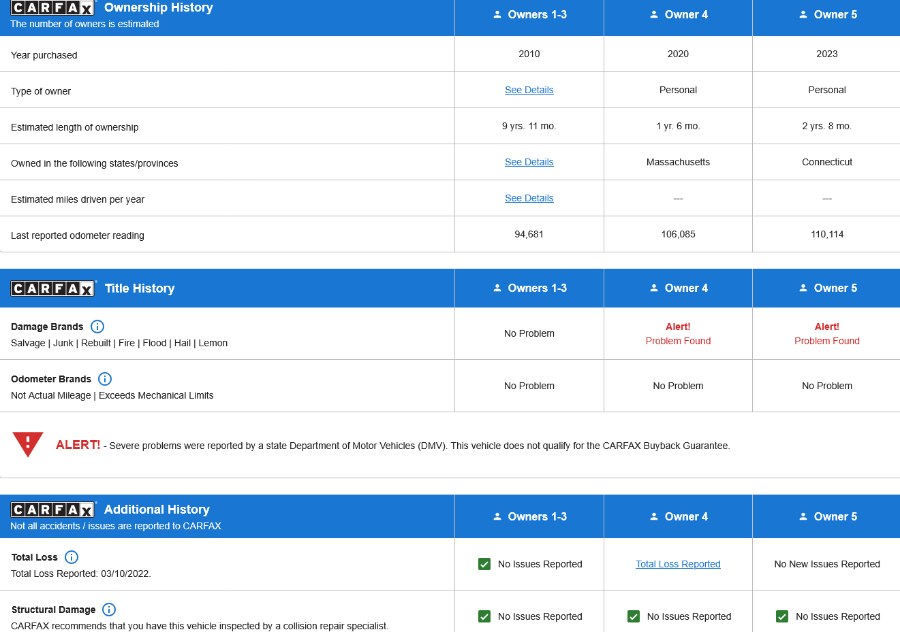Click No New Issues Reported for Owner 5

(x=827, y=564)
